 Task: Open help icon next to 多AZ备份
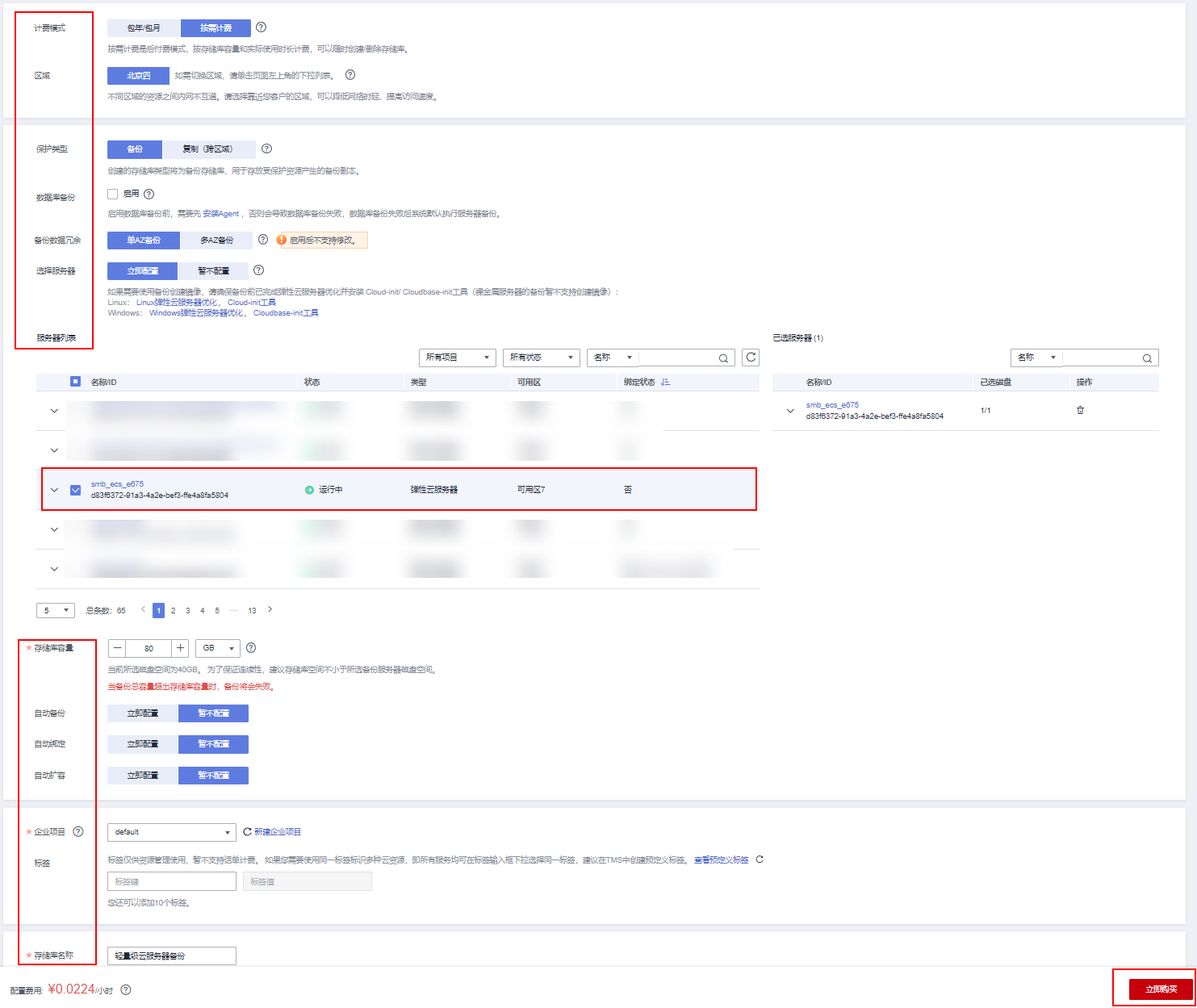click(263, 240)
